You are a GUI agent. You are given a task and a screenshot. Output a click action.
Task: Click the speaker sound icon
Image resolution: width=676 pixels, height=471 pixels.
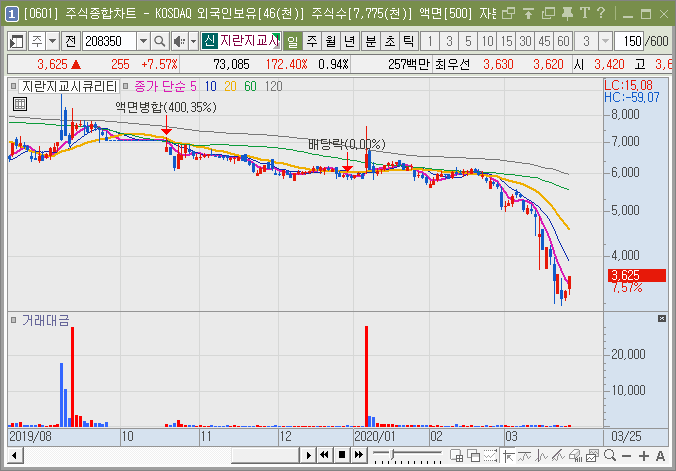179,41
